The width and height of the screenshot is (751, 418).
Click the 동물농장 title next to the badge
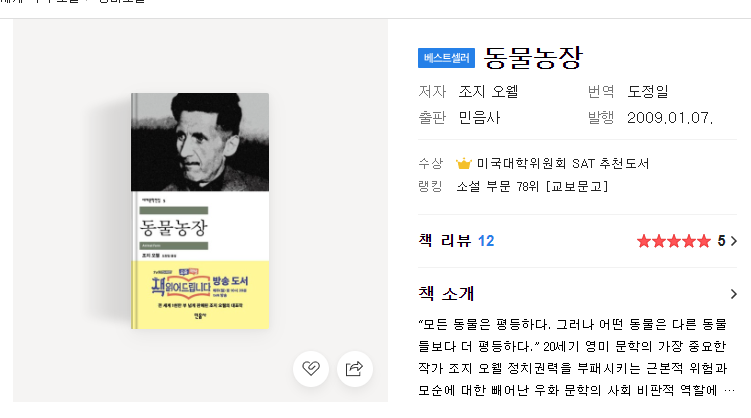(x=533, y=56)
